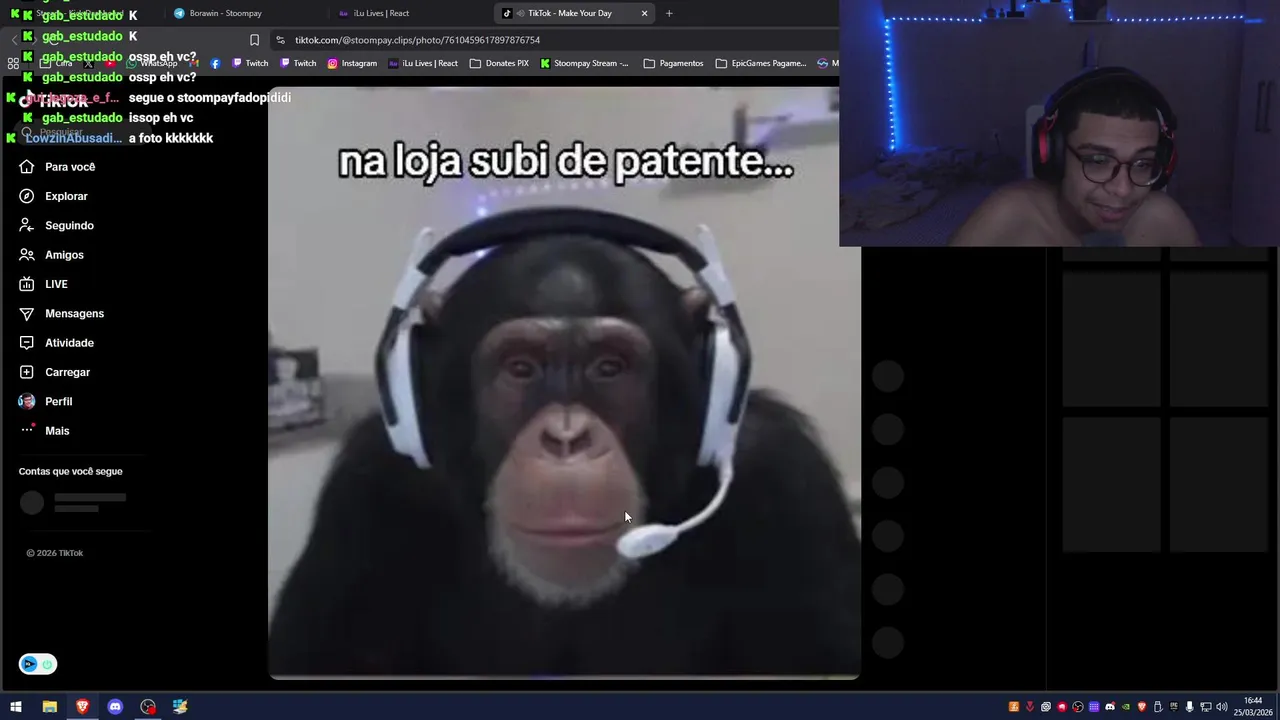The width and height of the screenshot is (1280, 720).
Task: Click chat message 'a foto kkkkkkk'
Action: click(171, 138)
